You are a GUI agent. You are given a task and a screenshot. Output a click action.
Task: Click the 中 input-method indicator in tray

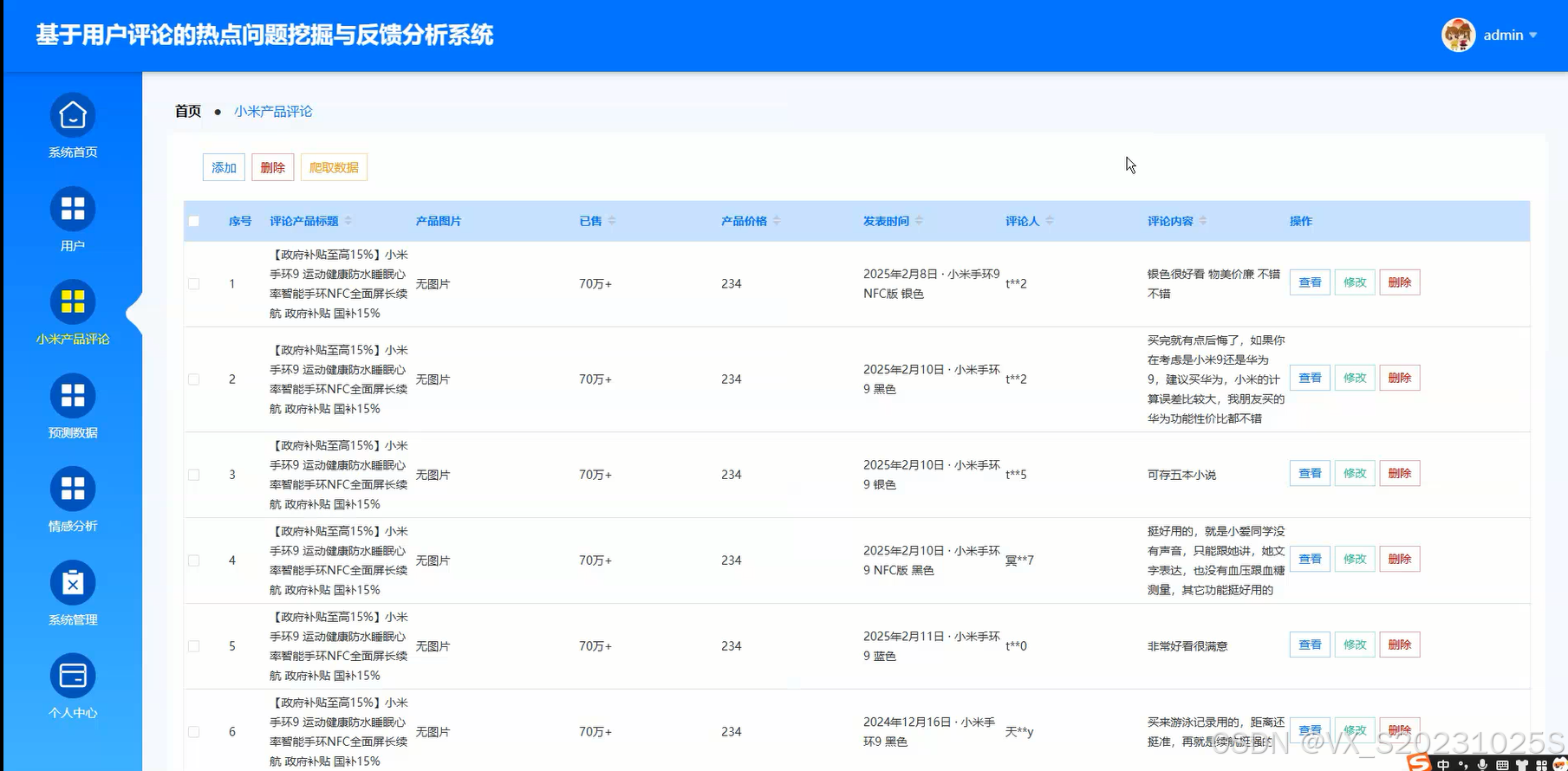click(x=1443, y=764)
